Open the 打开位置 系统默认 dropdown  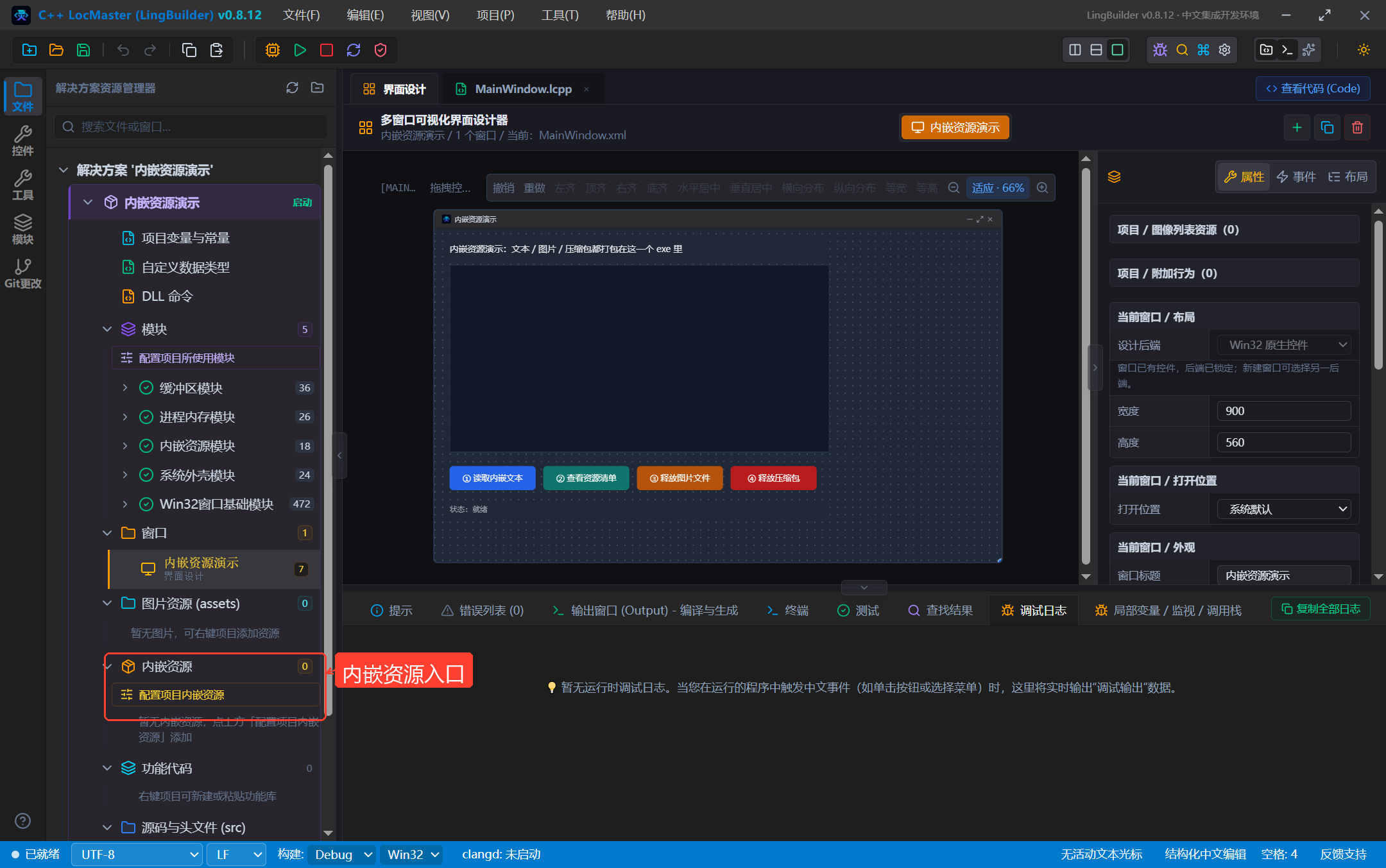pyautogui.click(x=1284, y=509)
